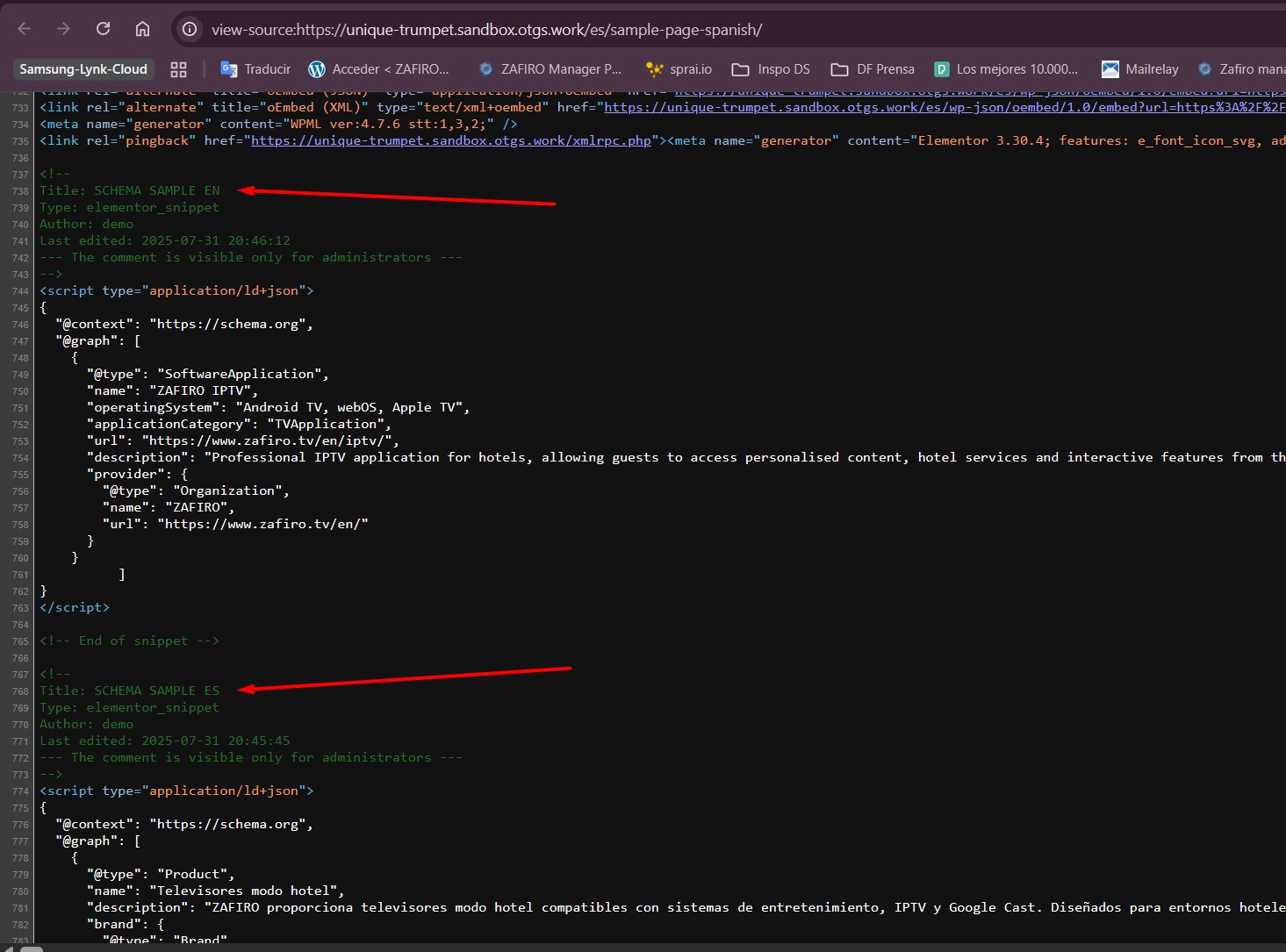Screen dimensions: 1286x952
Task: Click line number 744
Action: click(x=20, y=291)
